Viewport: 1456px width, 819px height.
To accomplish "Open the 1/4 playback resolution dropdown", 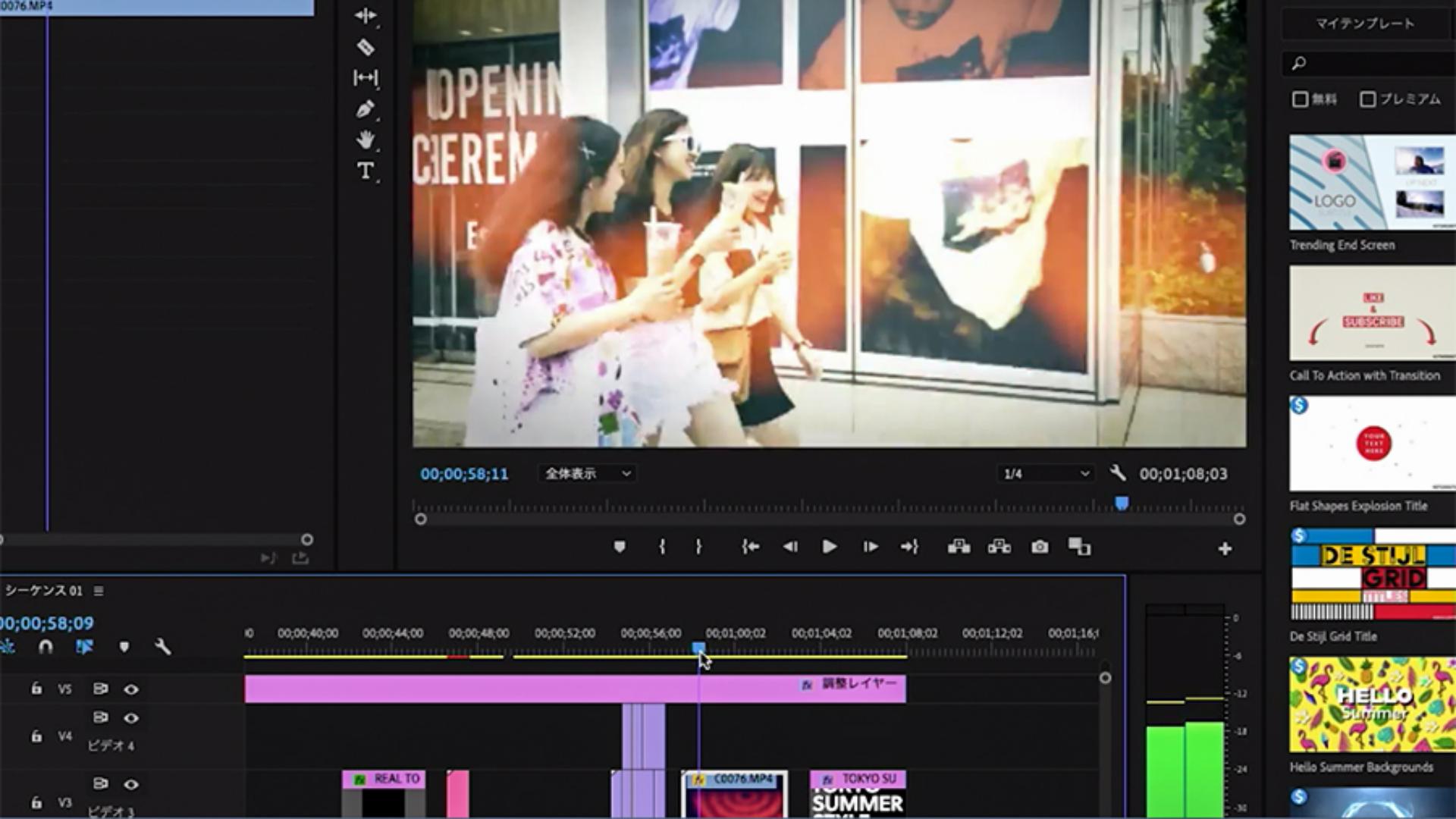I will (x=1046, y=474).
